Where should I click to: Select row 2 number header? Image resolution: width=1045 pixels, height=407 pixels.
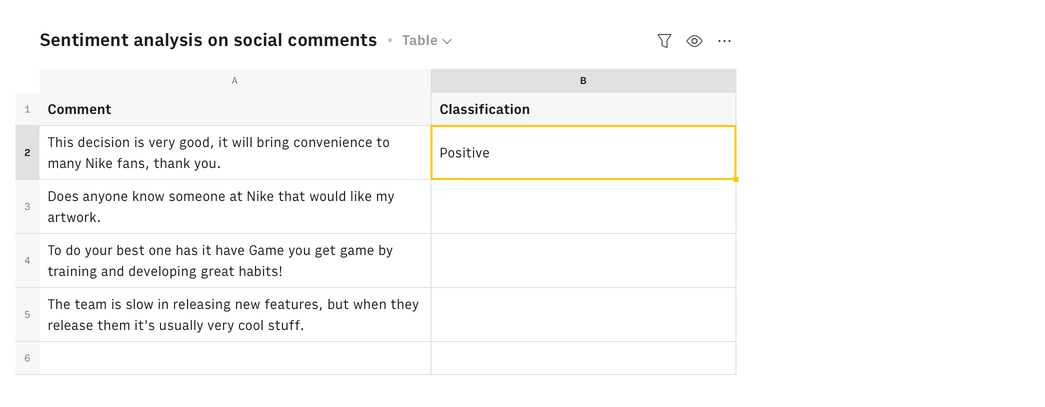[27, 153]
